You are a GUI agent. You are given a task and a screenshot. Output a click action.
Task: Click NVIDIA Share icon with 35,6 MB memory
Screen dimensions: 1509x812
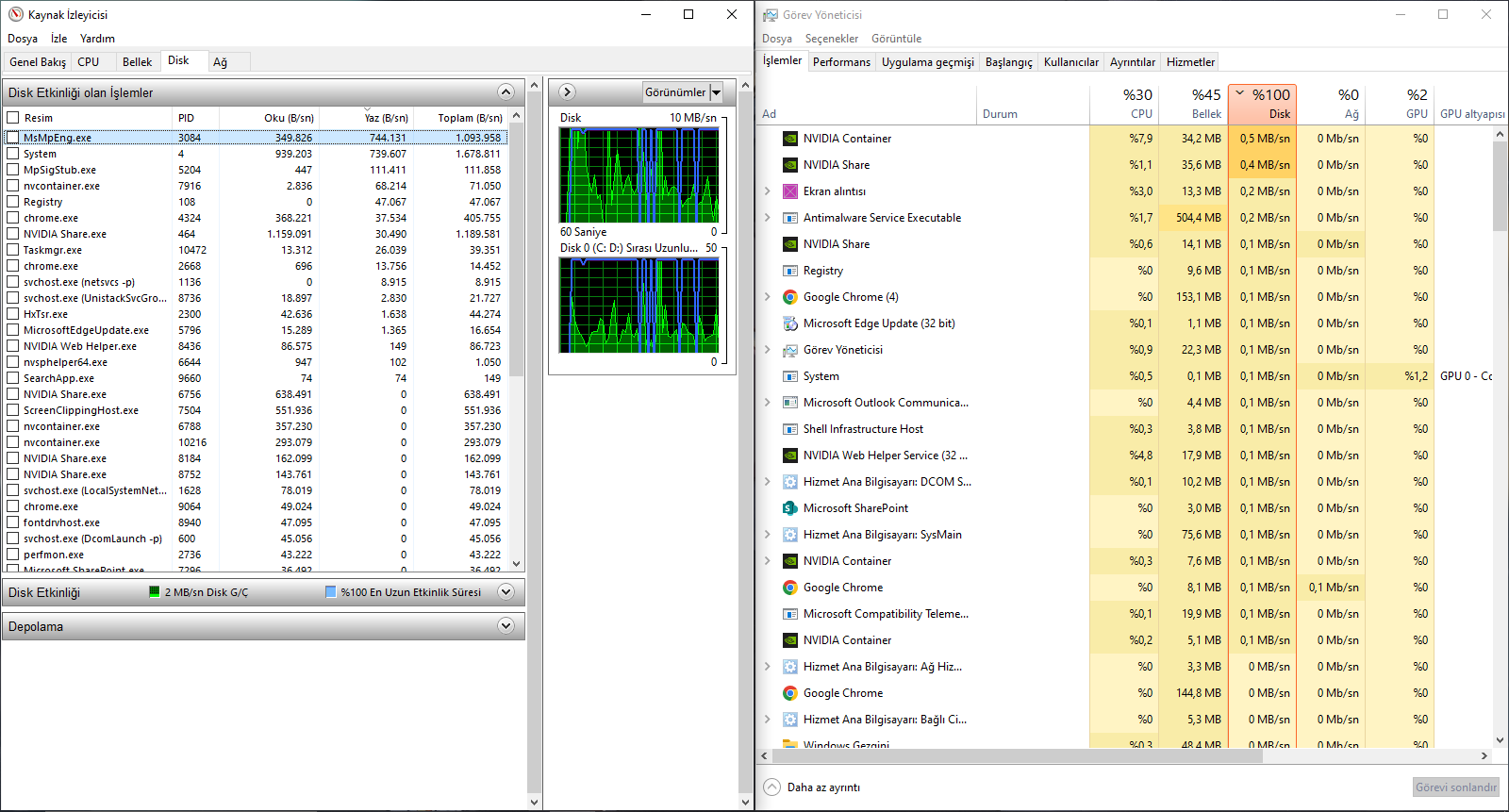click(x=790, y=165)
